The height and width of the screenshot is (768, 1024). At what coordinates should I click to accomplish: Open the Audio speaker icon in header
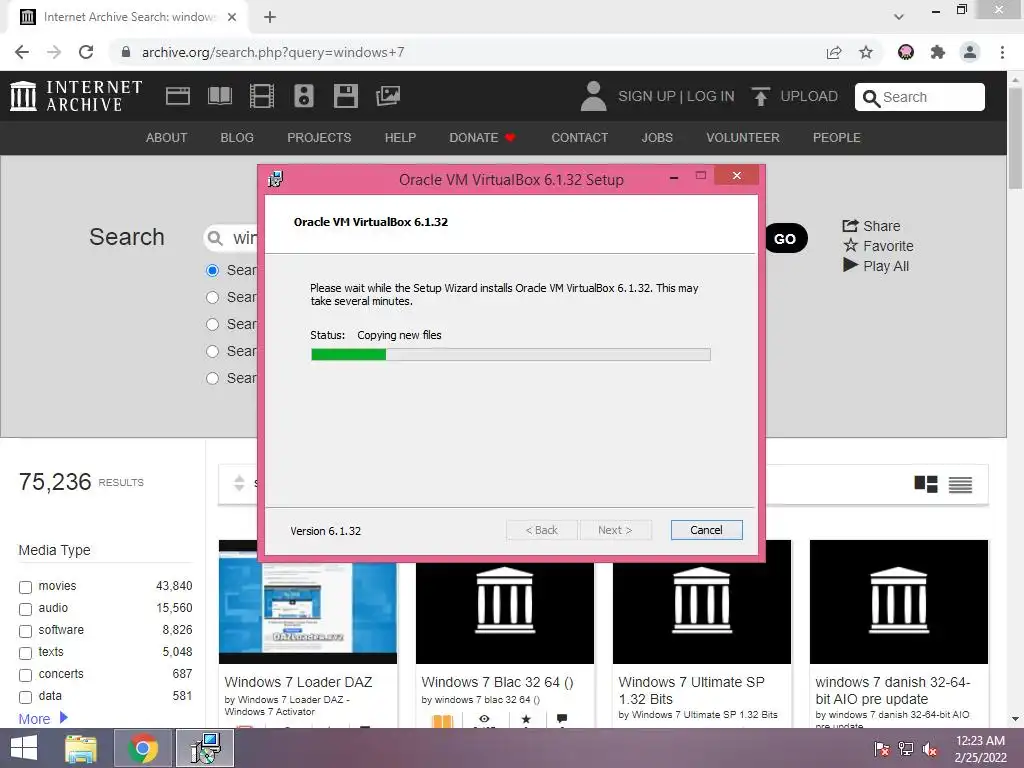click(x=304, y=96)
